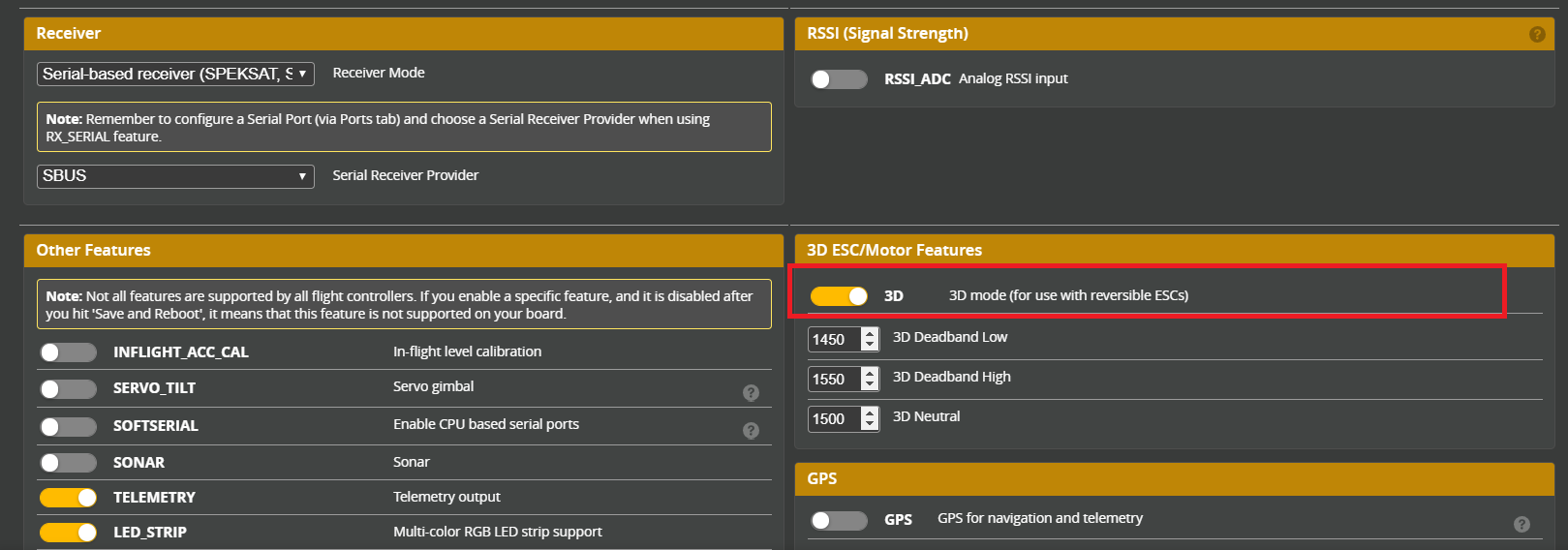The width and height of the screenshot is (1568, 550).
Task: Click the 3D Deadband Low input field
Action: click(833, 339)
